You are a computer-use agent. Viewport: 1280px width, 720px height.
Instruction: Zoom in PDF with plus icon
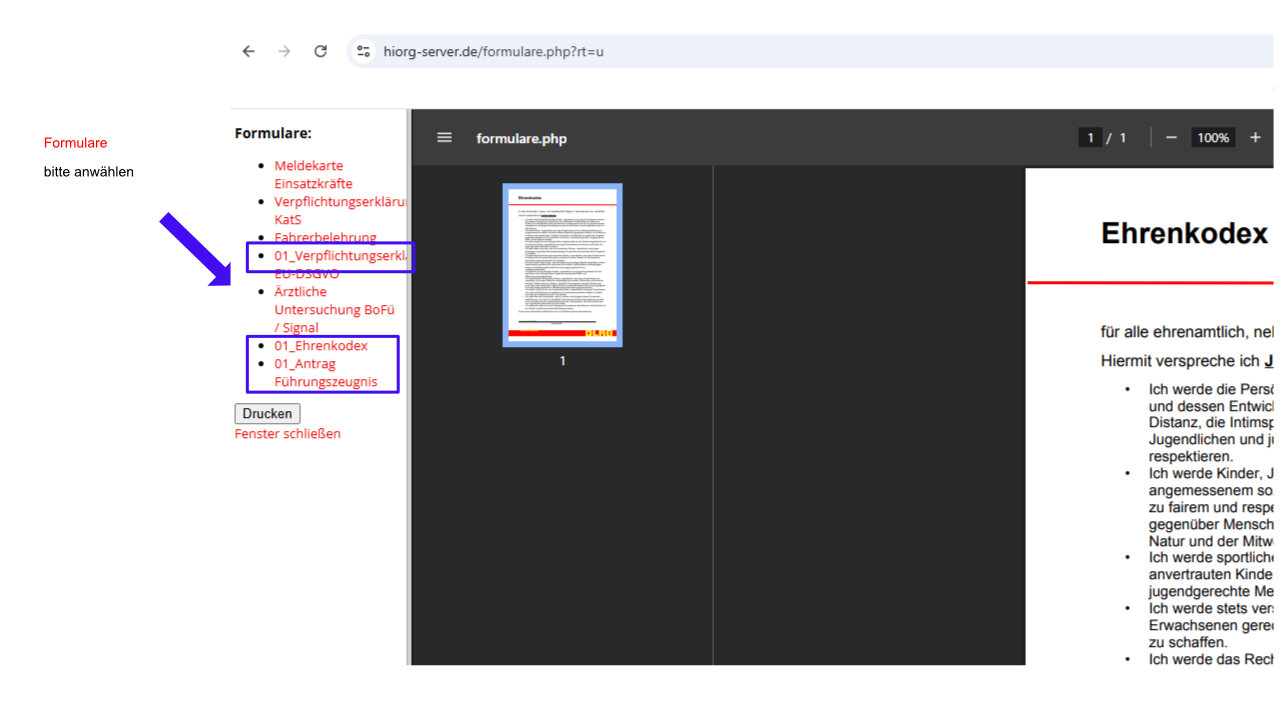coord(1255,138)
